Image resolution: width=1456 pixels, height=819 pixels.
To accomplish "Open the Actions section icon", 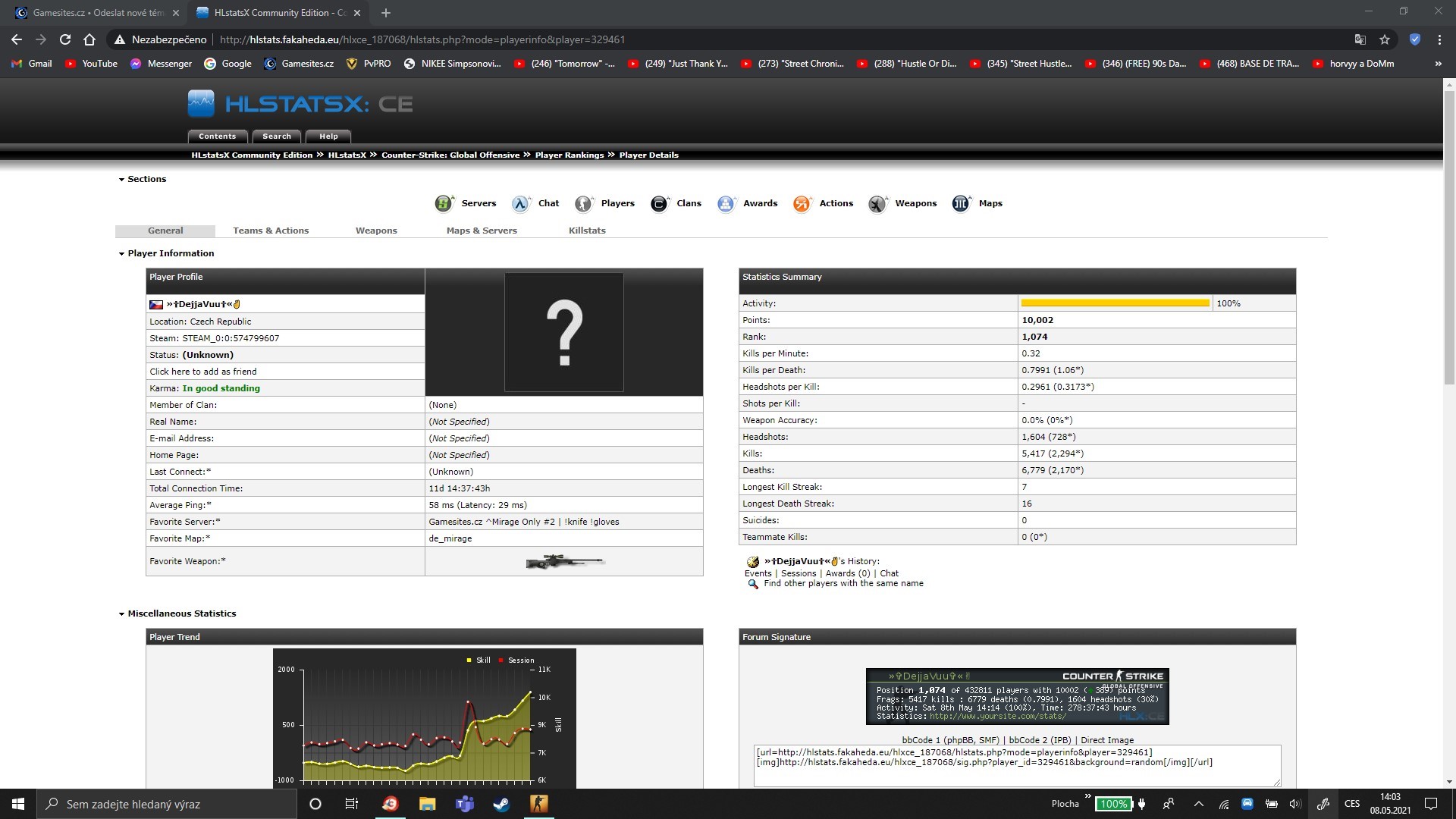I will click(802, 203).
